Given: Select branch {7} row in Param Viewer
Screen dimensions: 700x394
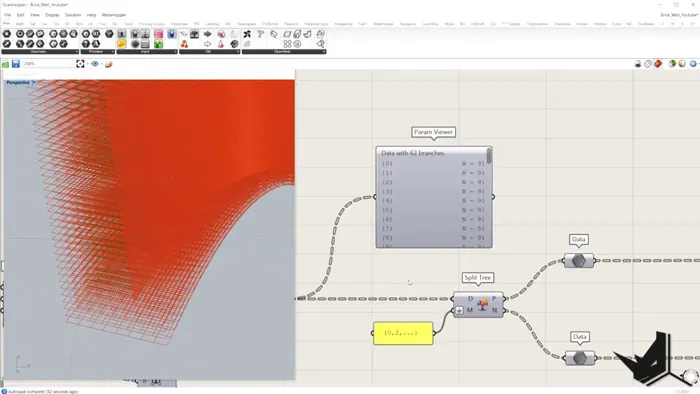Looking at the screenshot, I should click(433, 228).
